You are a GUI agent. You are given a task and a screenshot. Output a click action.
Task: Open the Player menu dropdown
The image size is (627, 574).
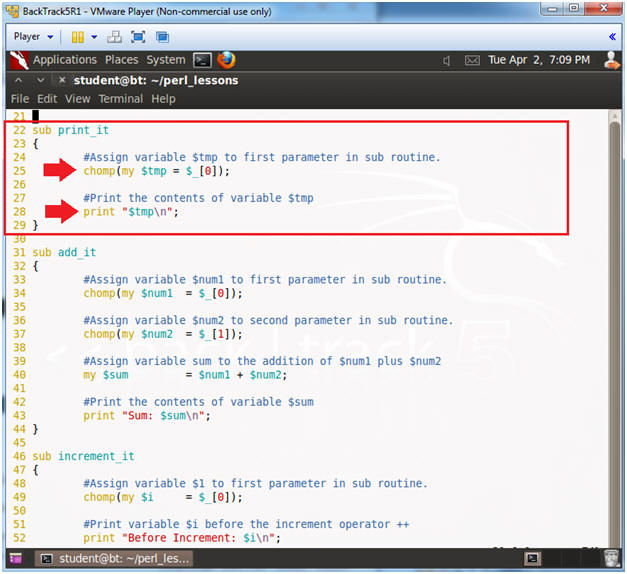point(33,37)
